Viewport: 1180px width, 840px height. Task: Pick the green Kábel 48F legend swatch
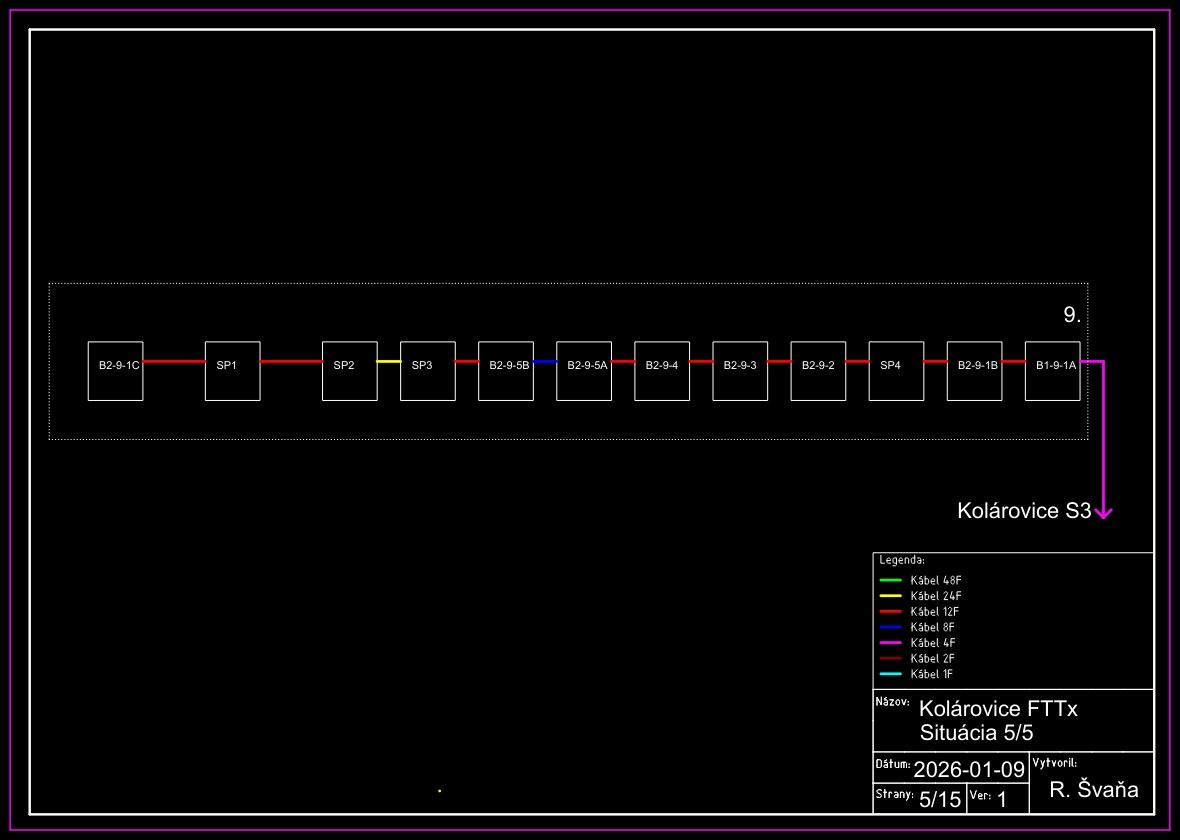pos(891,580)
